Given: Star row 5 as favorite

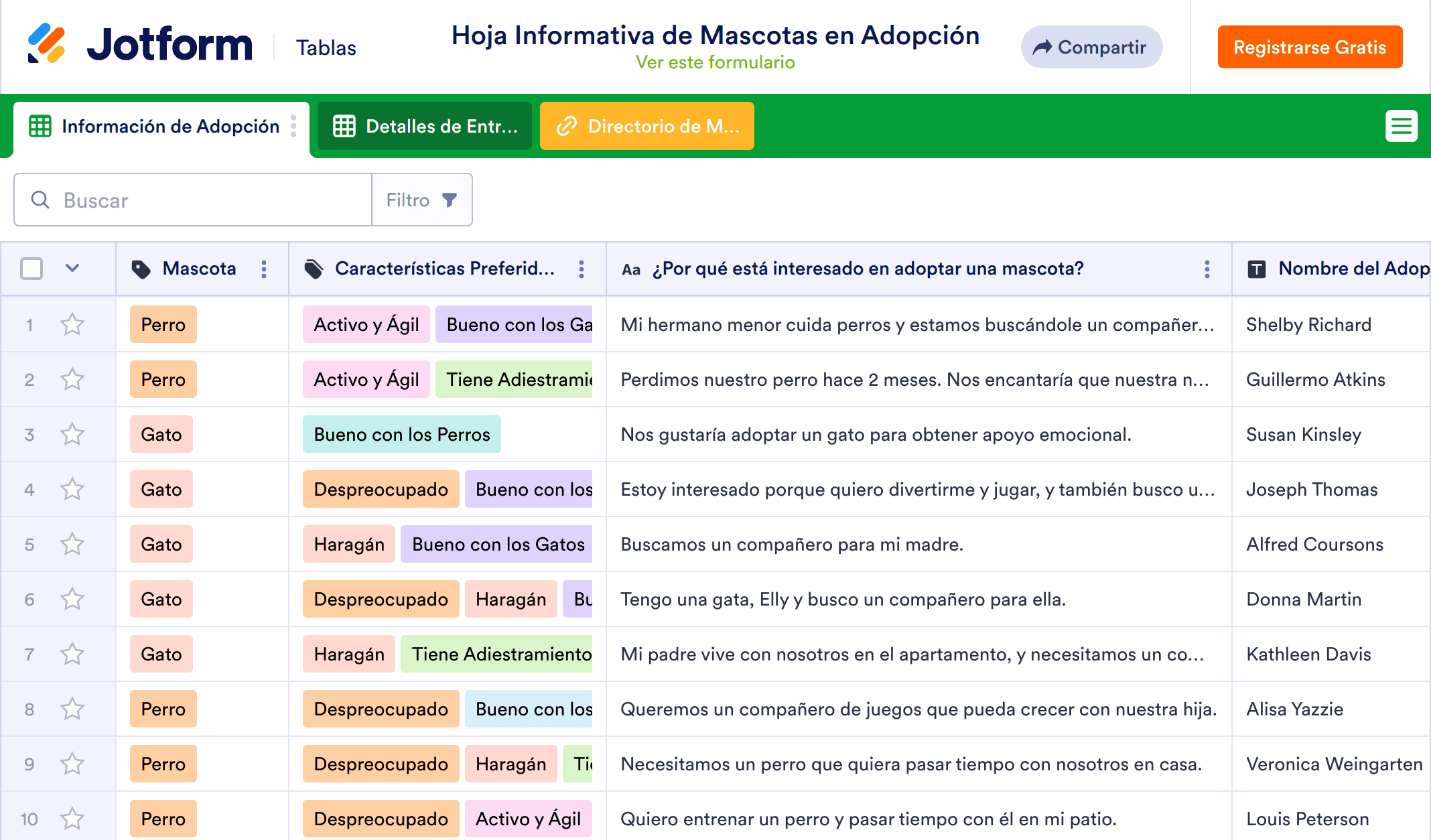Looking at the screenshot, I should coord(72,545).
